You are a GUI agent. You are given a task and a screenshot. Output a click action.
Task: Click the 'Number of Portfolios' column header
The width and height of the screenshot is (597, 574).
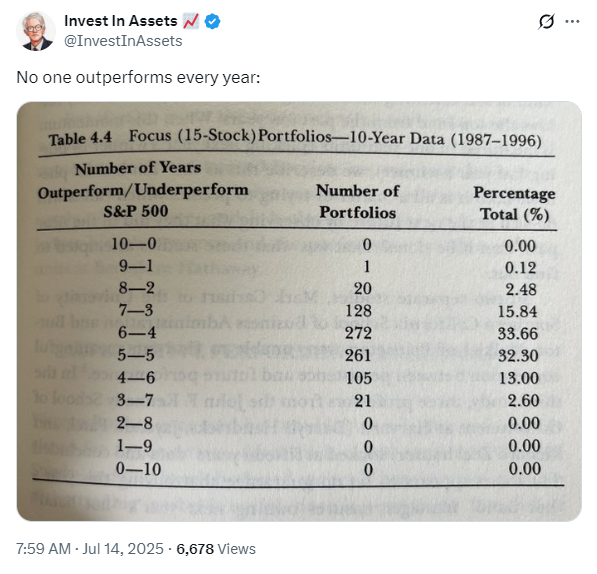pyautogui.click(x=358, y=201)
